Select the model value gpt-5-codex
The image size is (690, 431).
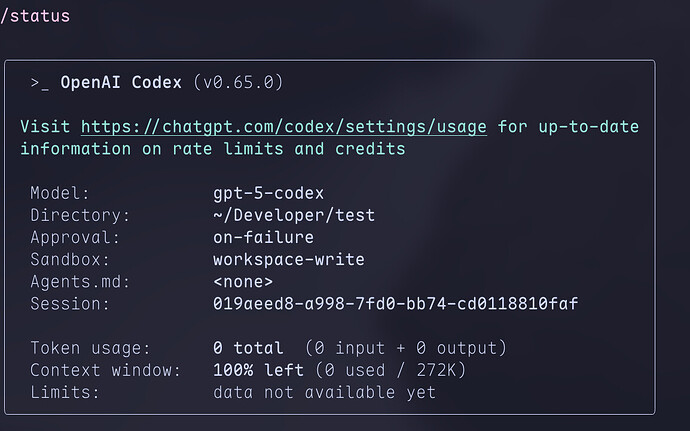tap(268, 193)
